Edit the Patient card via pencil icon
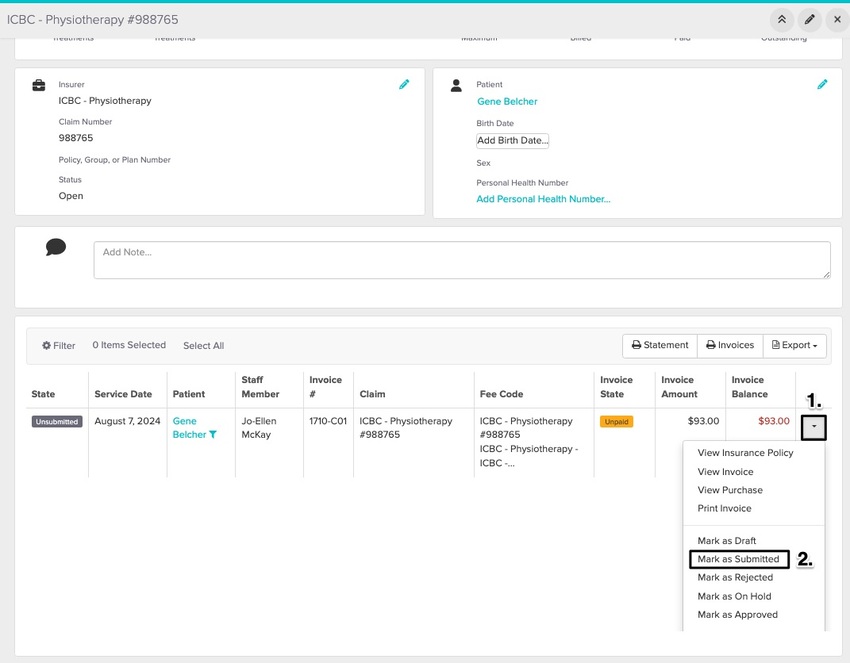The width and height of the screenshot is (850, 663). (x=822, y=84)
